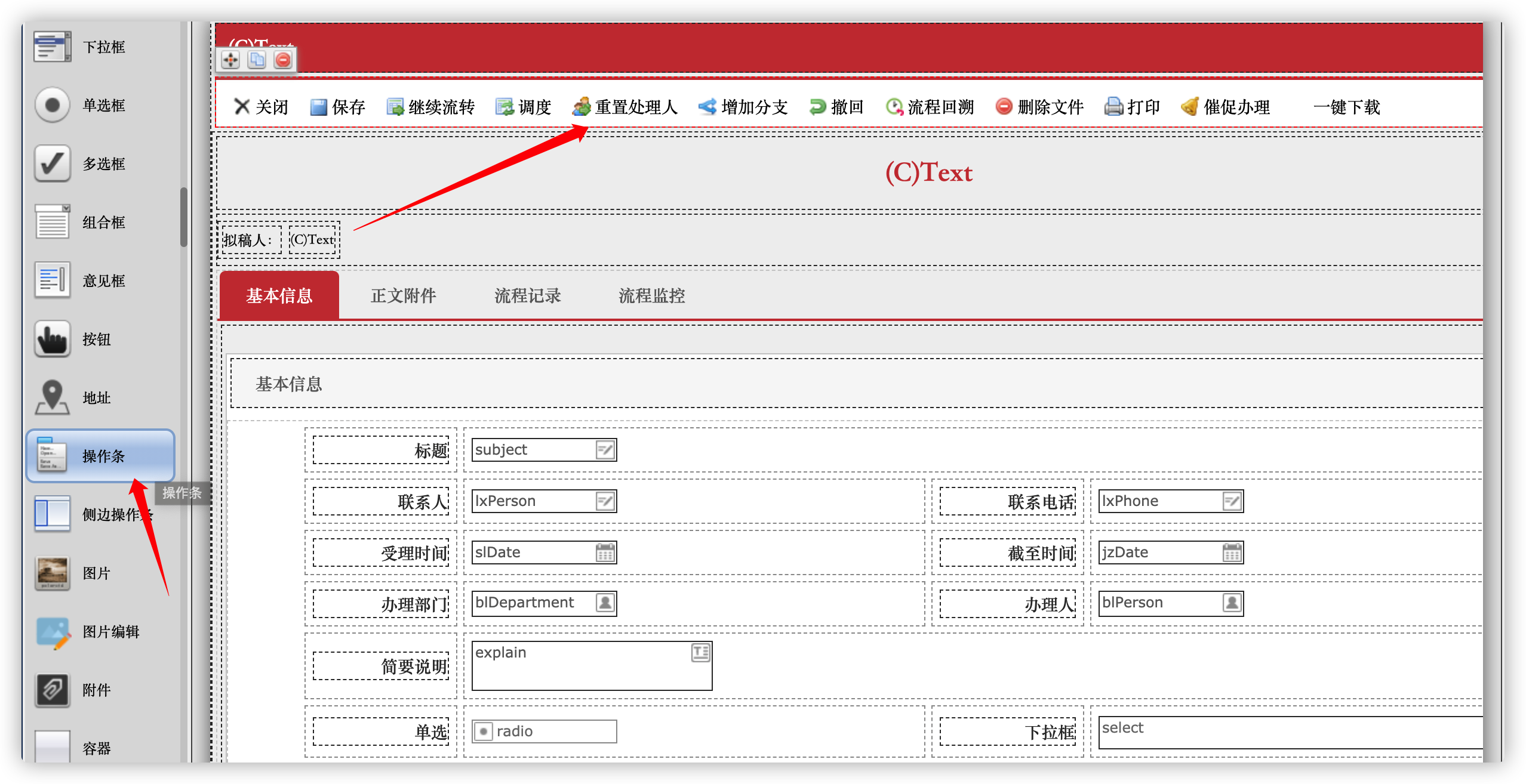Click the copy element icon on the header
Image resolution: width=1526 pixels, height=784 pixels.
257,60
